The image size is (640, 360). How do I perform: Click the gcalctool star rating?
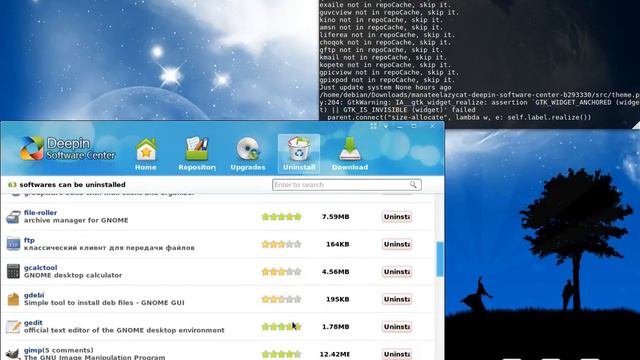point(281,272)
